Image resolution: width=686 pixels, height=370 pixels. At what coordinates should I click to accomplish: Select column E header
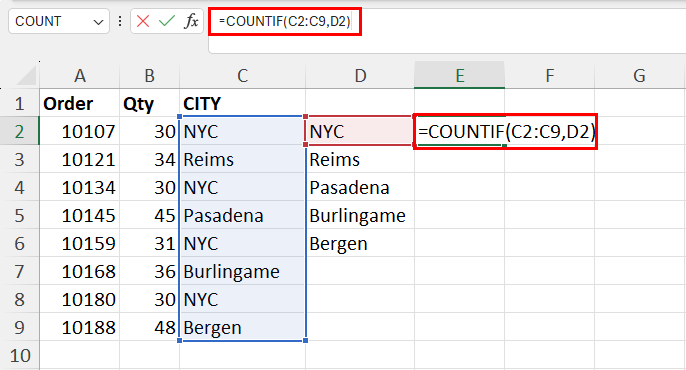click(x=459, y=76)
